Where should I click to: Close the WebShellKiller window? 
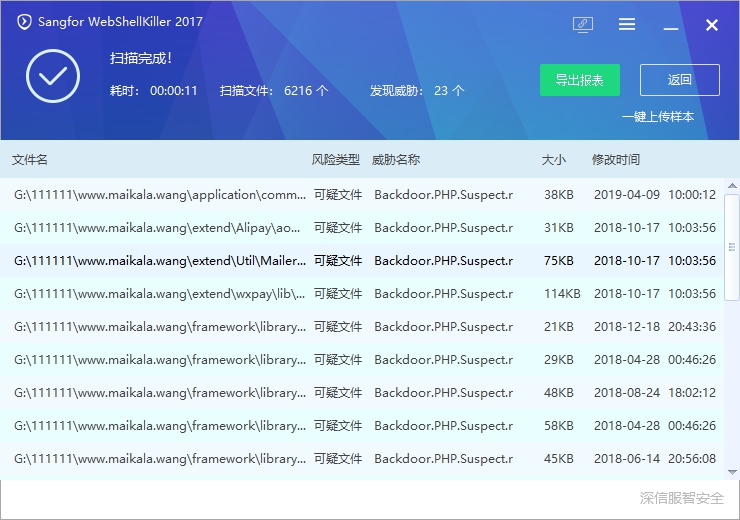point(712,25)
